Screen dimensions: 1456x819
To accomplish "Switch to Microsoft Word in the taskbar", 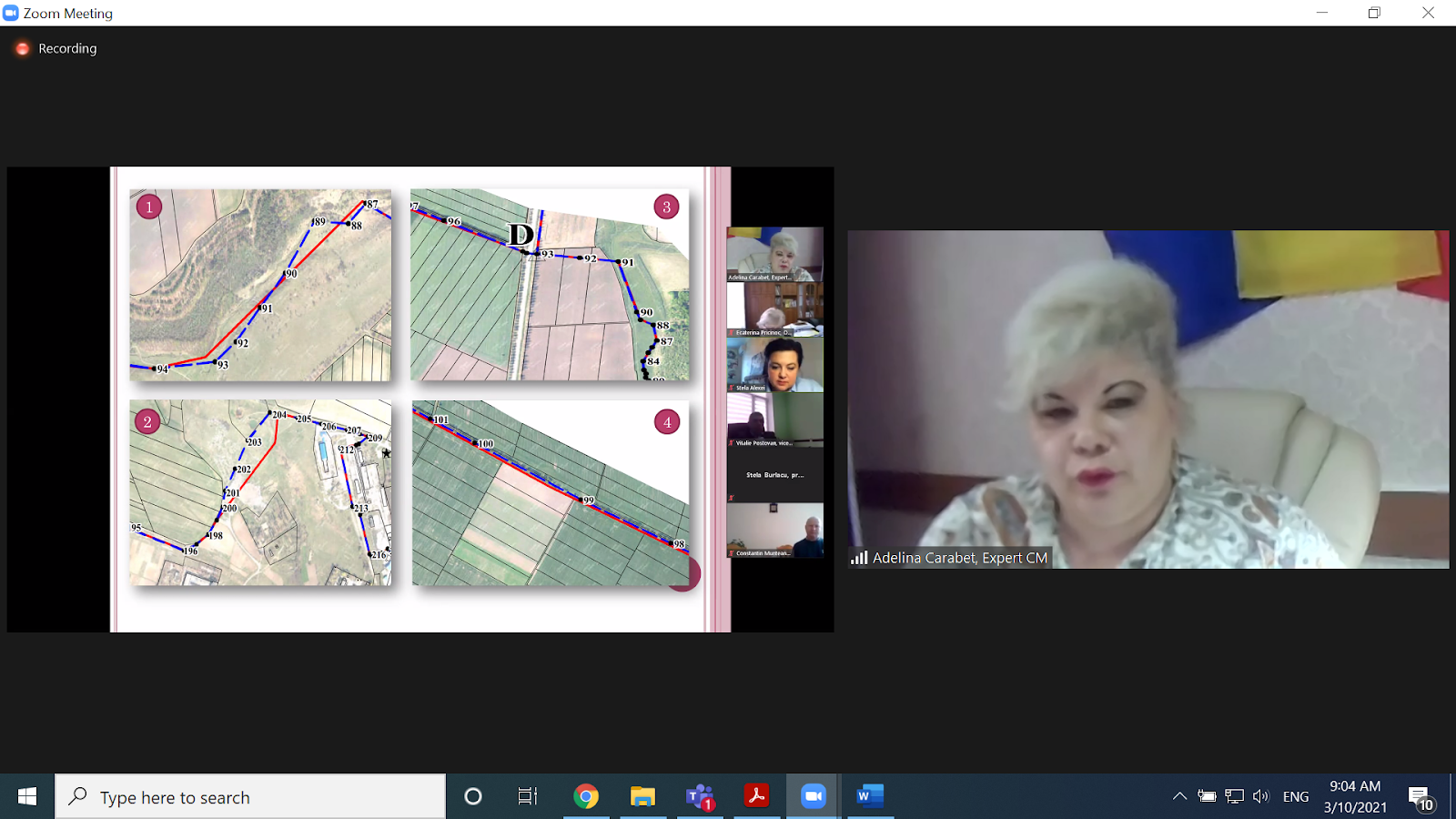I will [x=869, y=797].
